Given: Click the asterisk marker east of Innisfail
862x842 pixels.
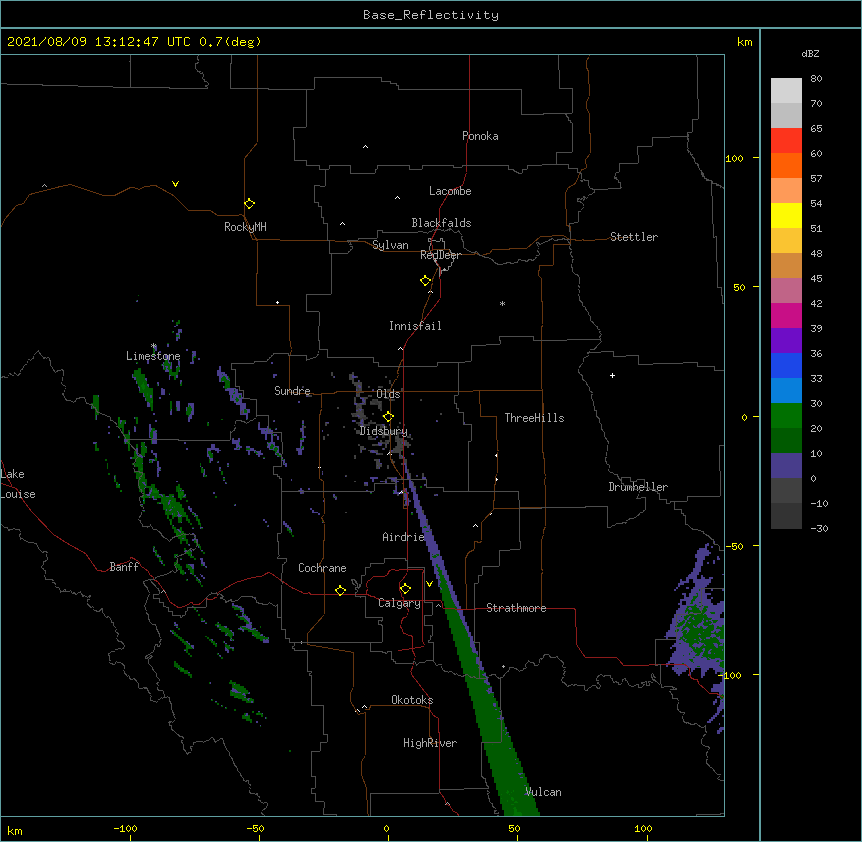Looking at the screenshot, I should (x=502, y=303).
